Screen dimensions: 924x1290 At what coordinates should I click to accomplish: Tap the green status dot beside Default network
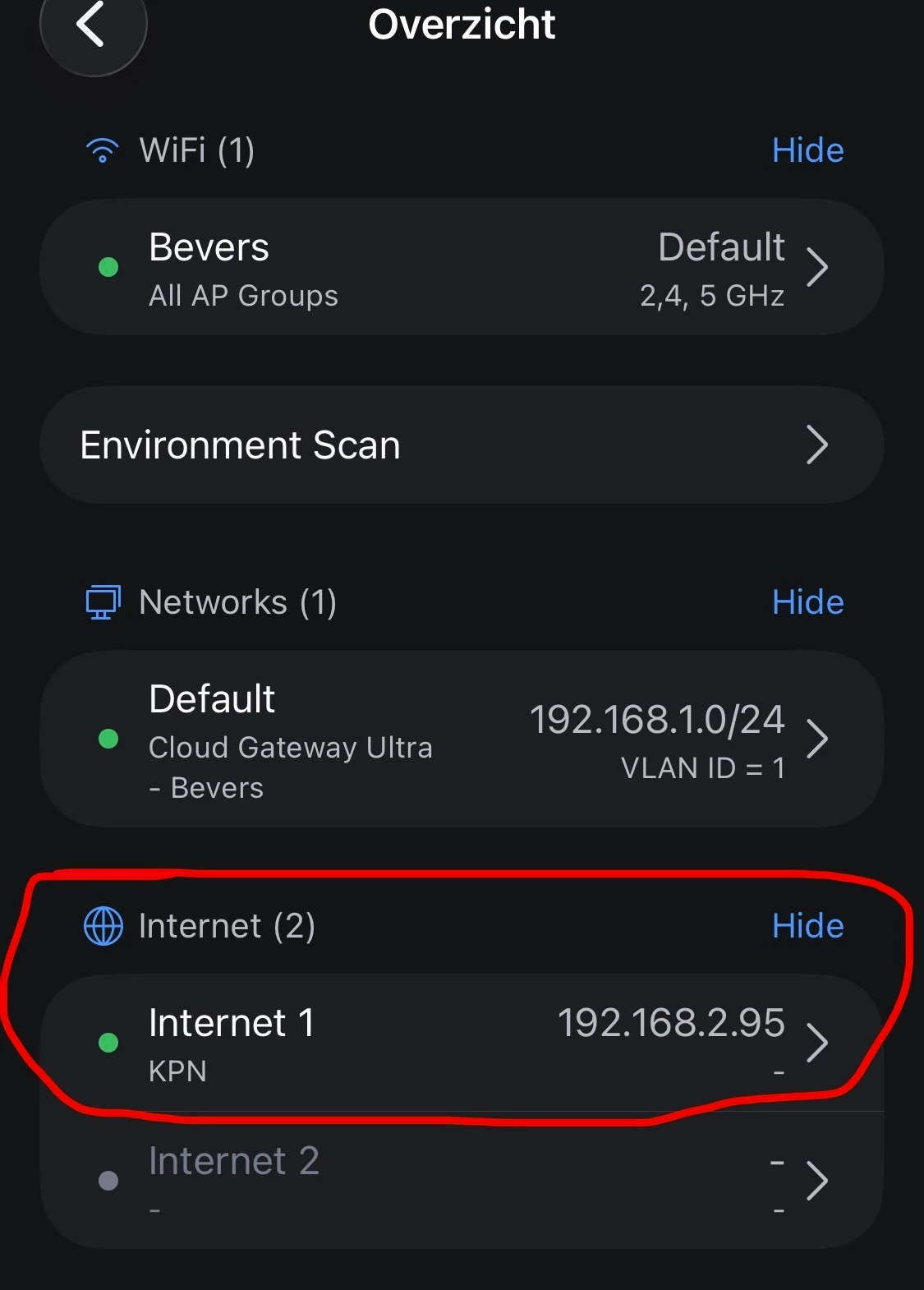click(108, 739)
